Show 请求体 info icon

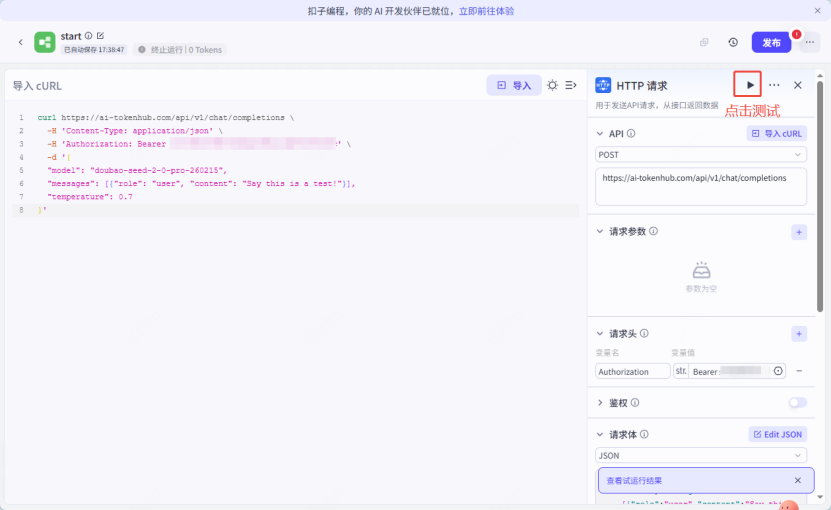point(644,435)
